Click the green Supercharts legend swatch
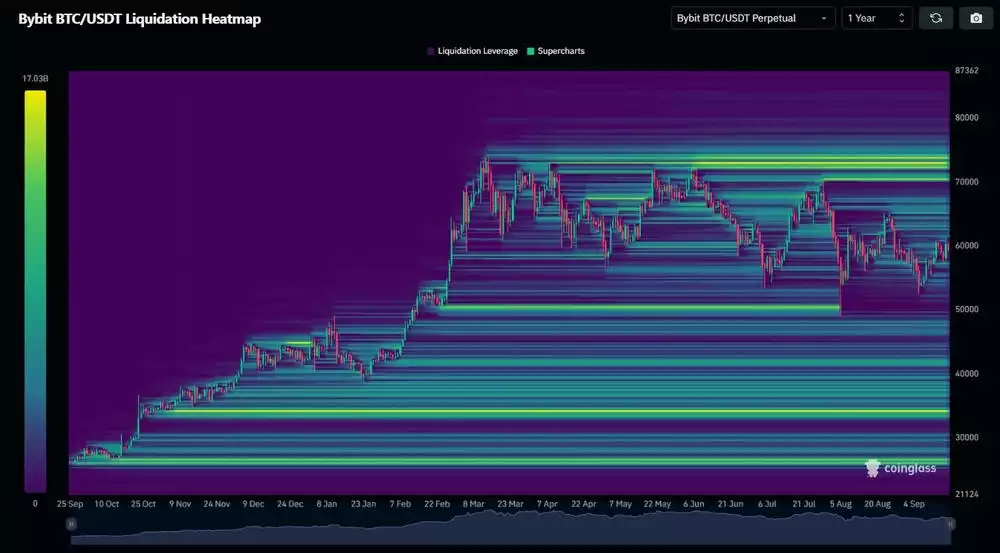 pyautogui.click(x=531, y=51)
